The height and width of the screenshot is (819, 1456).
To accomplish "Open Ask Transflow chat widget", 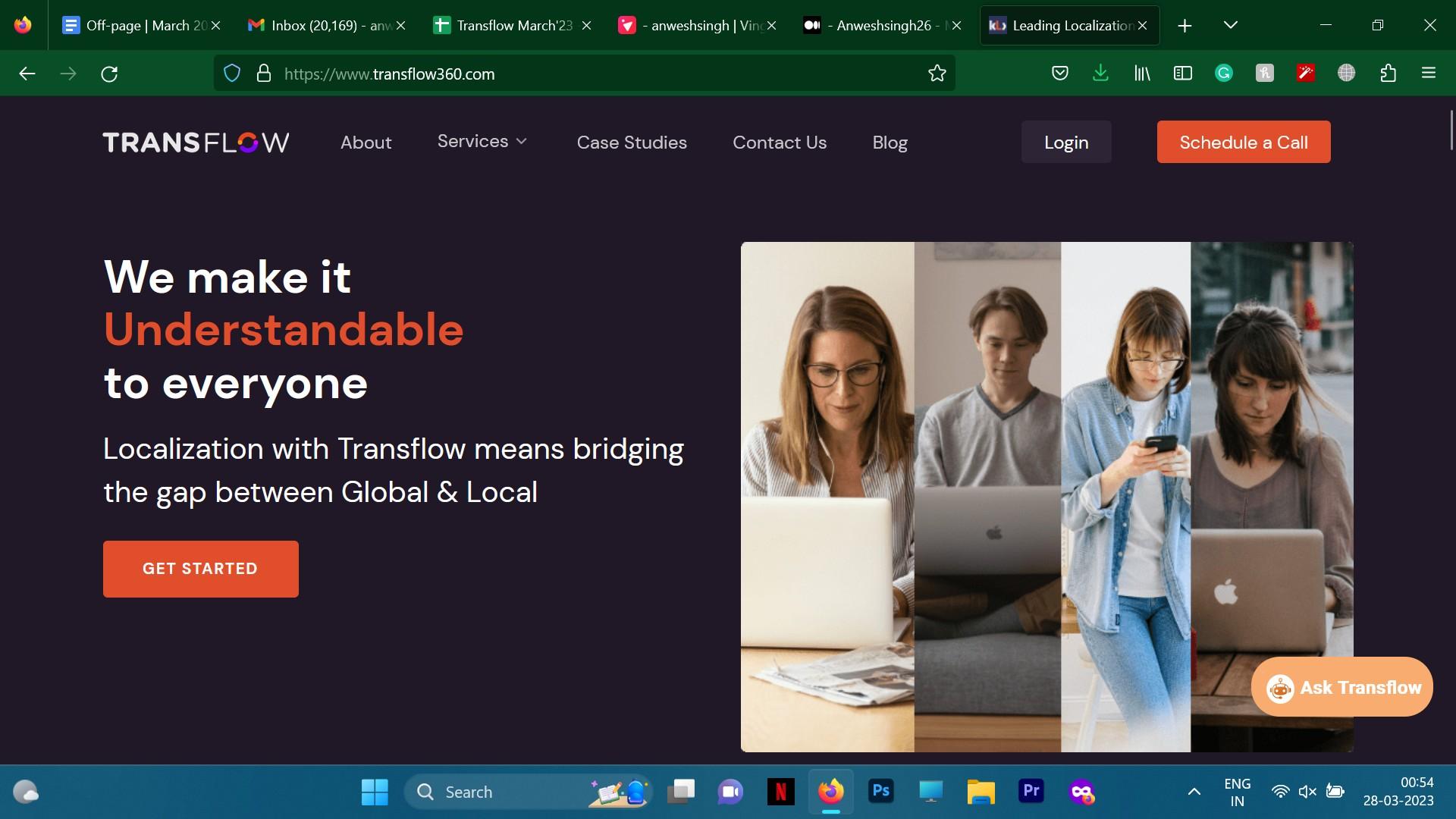I will point(1342,687).
